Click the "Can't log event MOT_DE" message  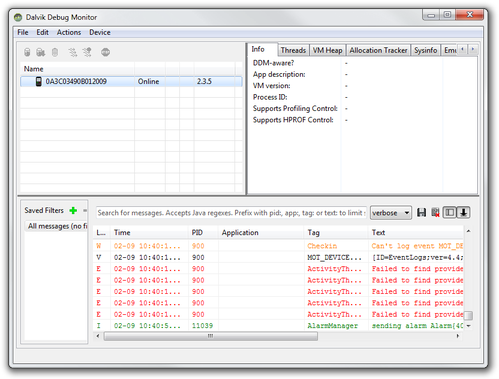coord(417,246)
